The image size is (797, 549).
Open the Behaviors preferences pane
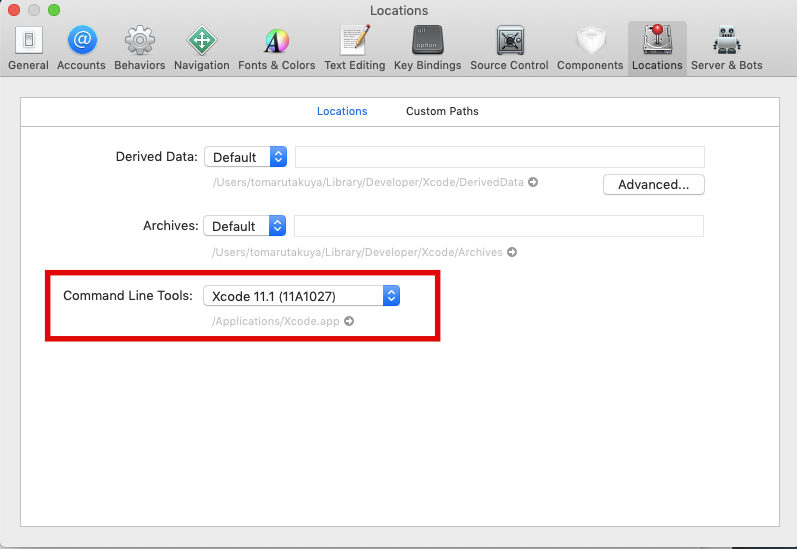[x=140, y=49]
